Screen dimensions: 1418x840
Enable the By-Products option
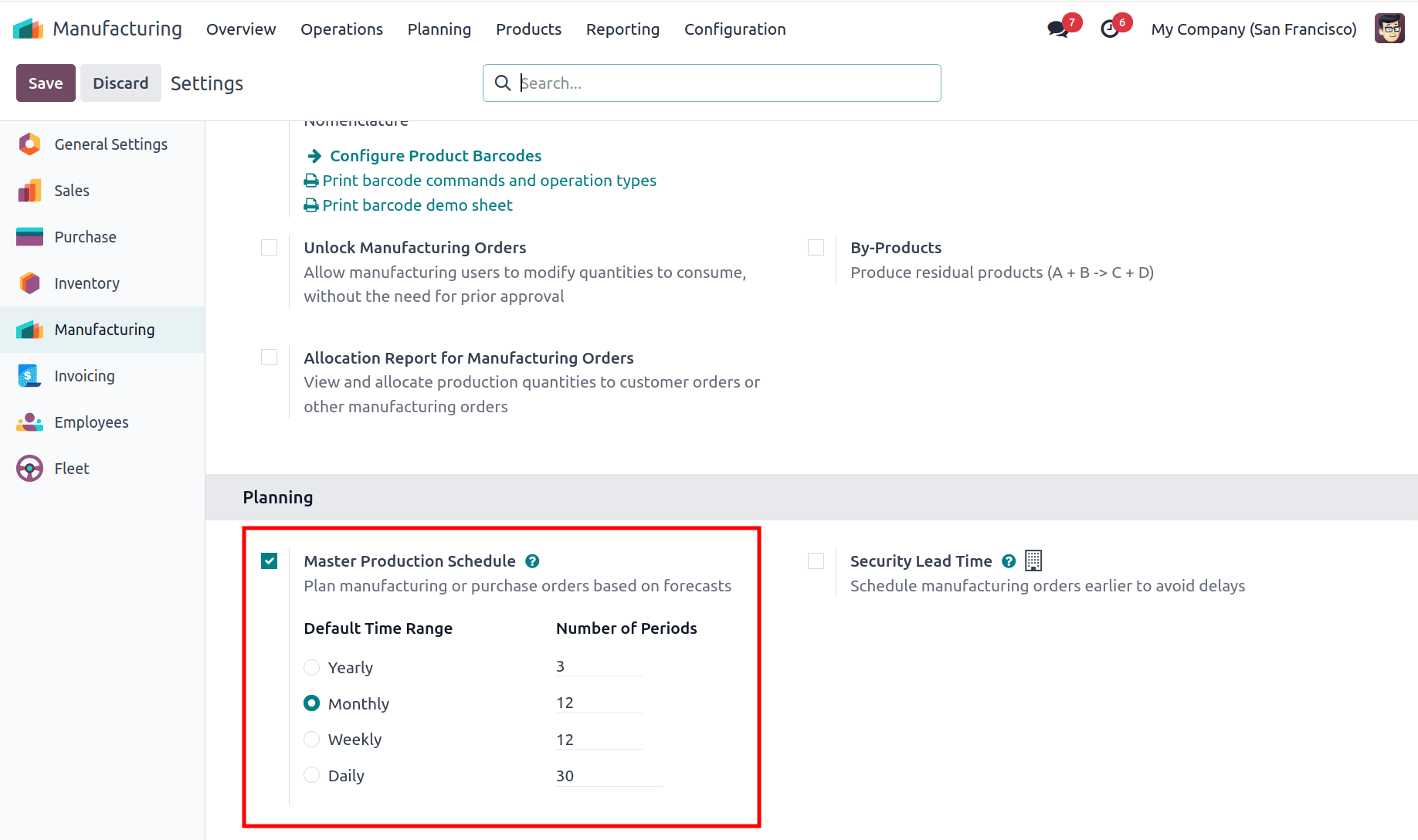tap(816, 247)
